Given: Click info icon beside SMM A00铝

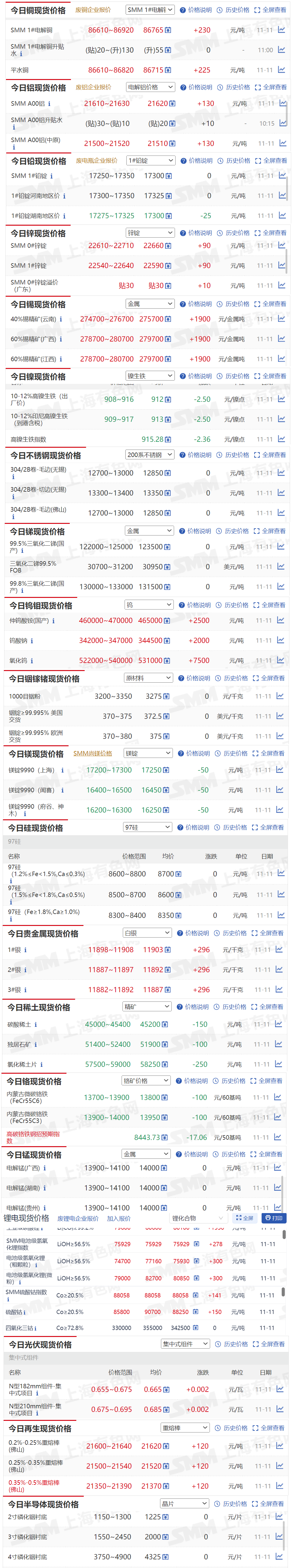Looking at the screenshot, I should click(x=49, y=104).
